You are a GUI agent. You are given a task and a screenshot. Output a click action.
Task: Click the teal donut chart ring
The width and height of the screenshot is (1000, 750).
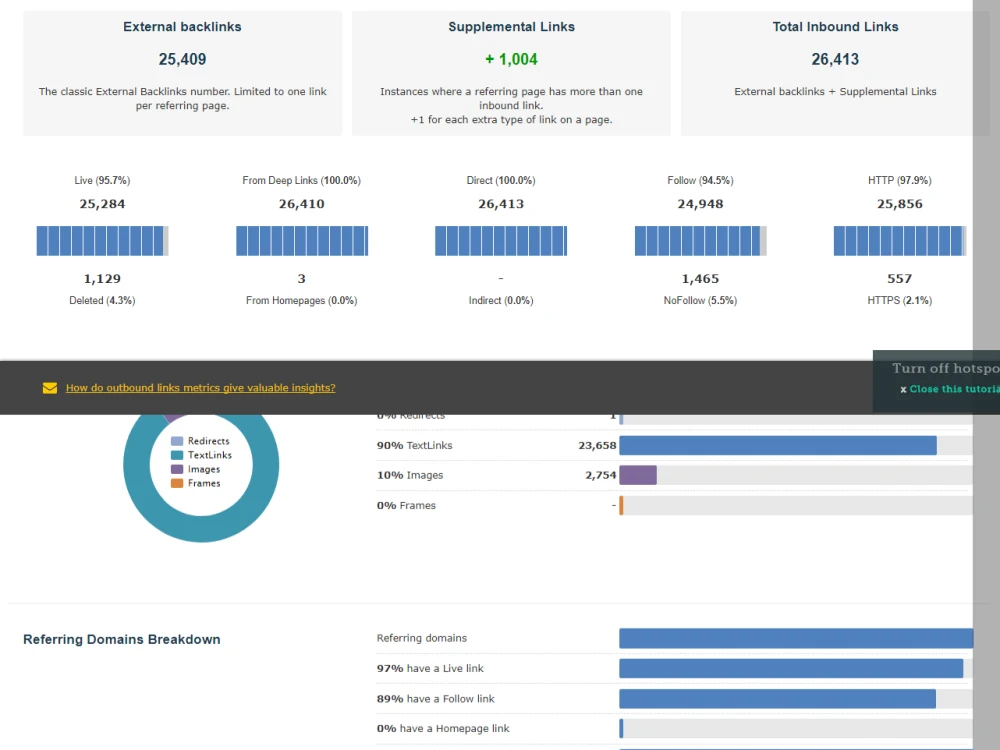(x=201, y=528)
